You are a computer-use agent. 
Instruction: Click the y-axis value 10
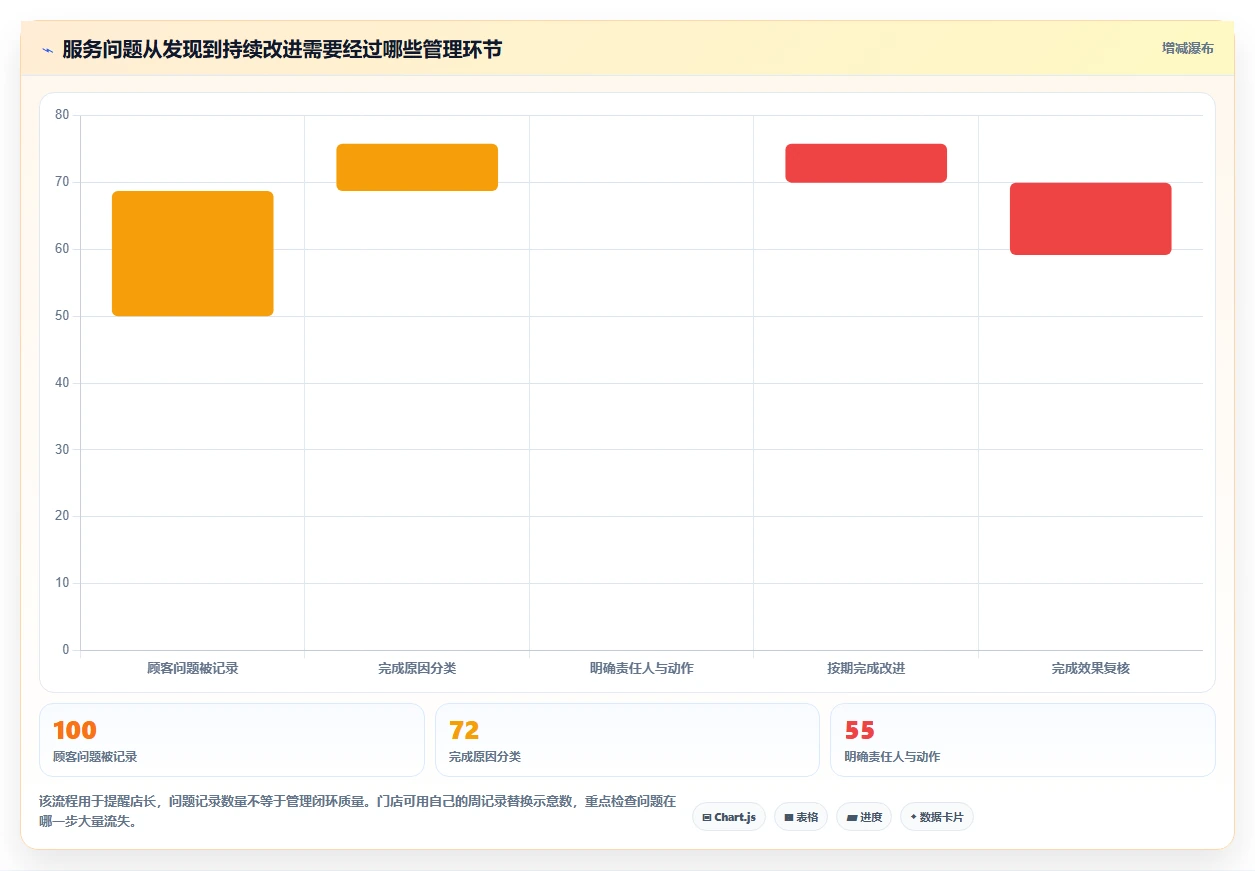(62, 583)
